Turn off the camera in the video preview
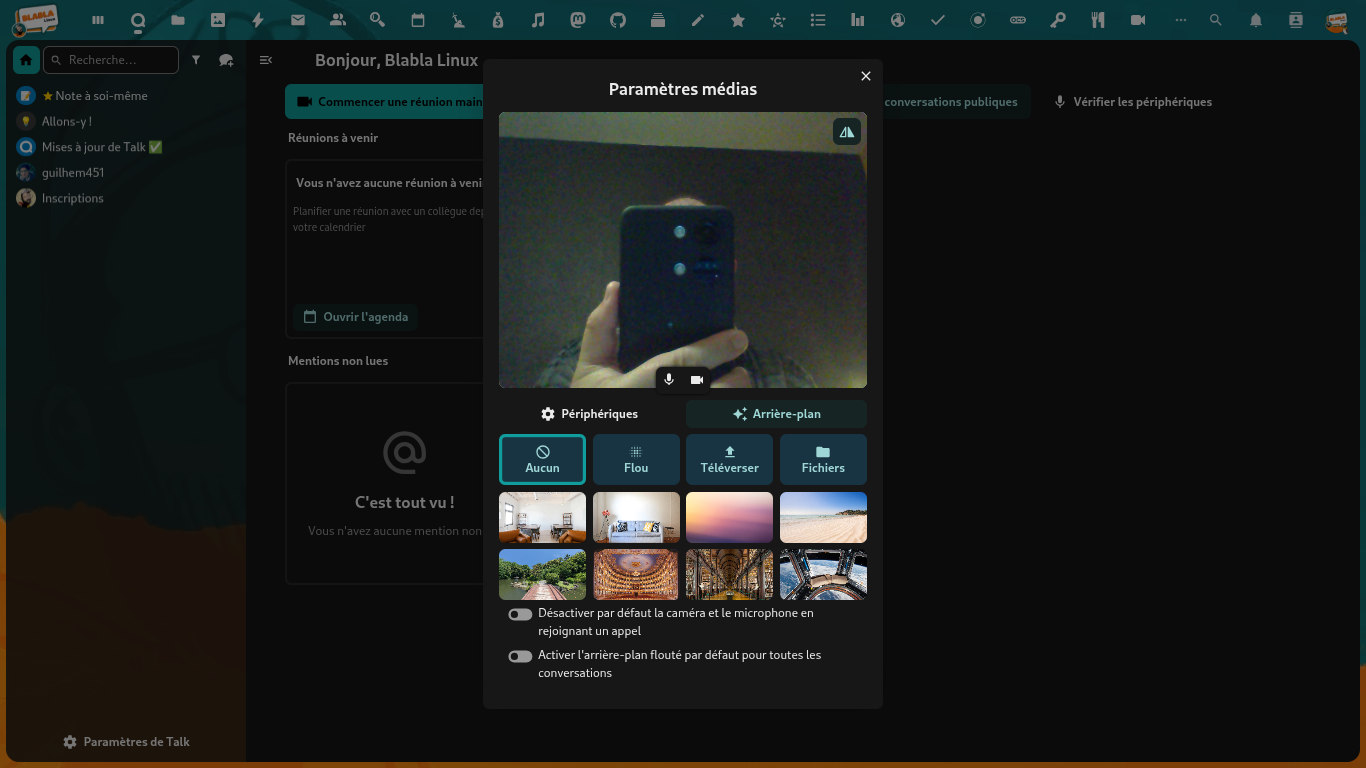This screenshot has width=1366, height=768. click(x=697, y=380)
